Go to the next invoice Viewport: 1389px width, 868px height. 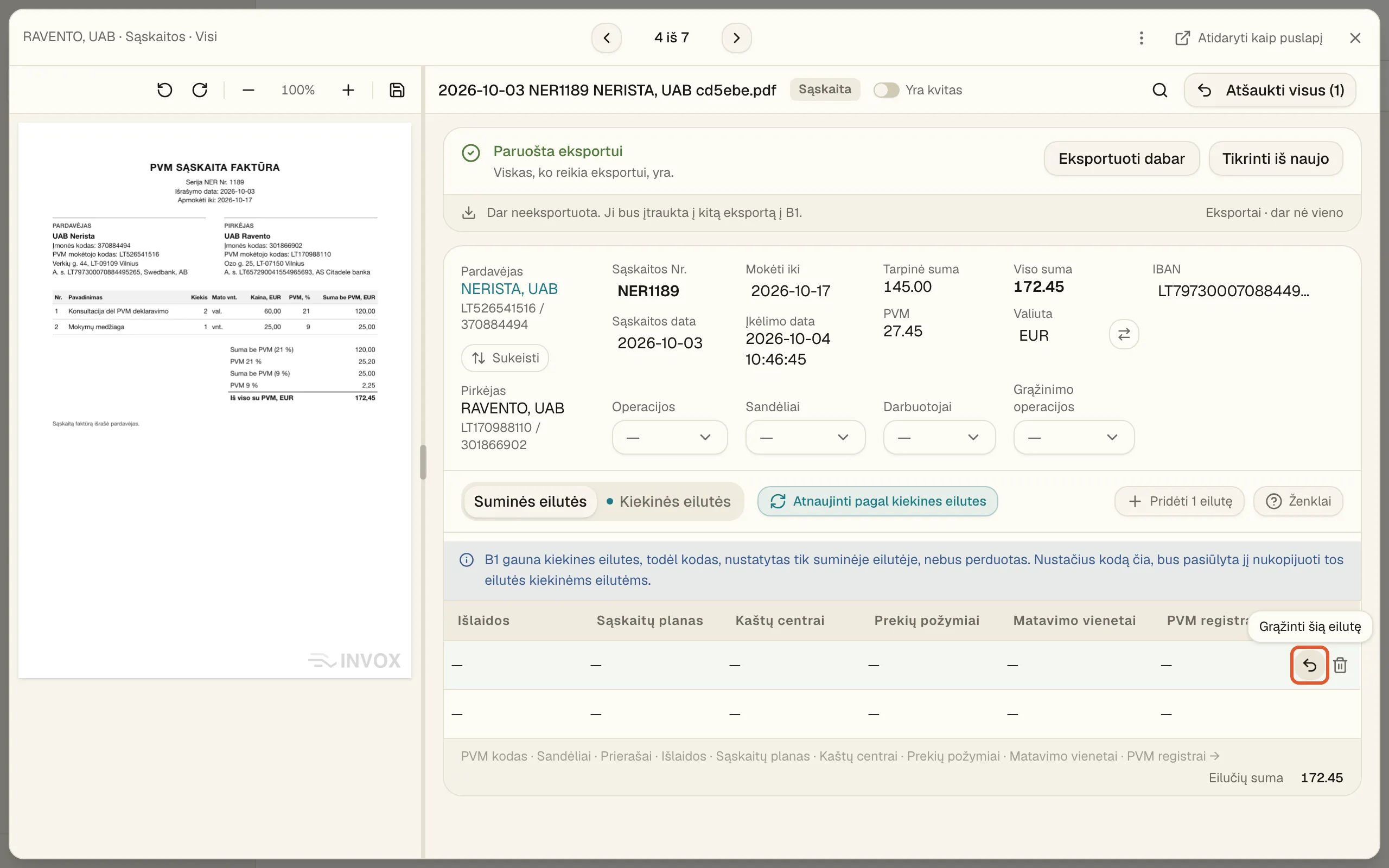736,38
